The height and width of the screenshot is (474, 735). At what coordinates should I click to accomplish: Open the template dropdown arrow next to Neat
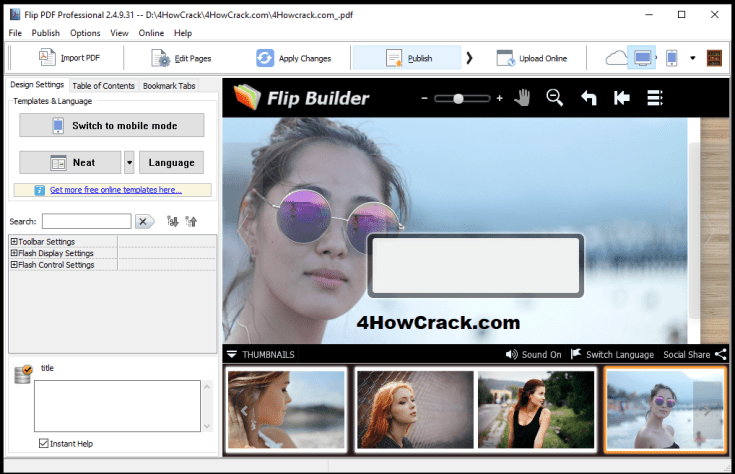tap(129, 163)
